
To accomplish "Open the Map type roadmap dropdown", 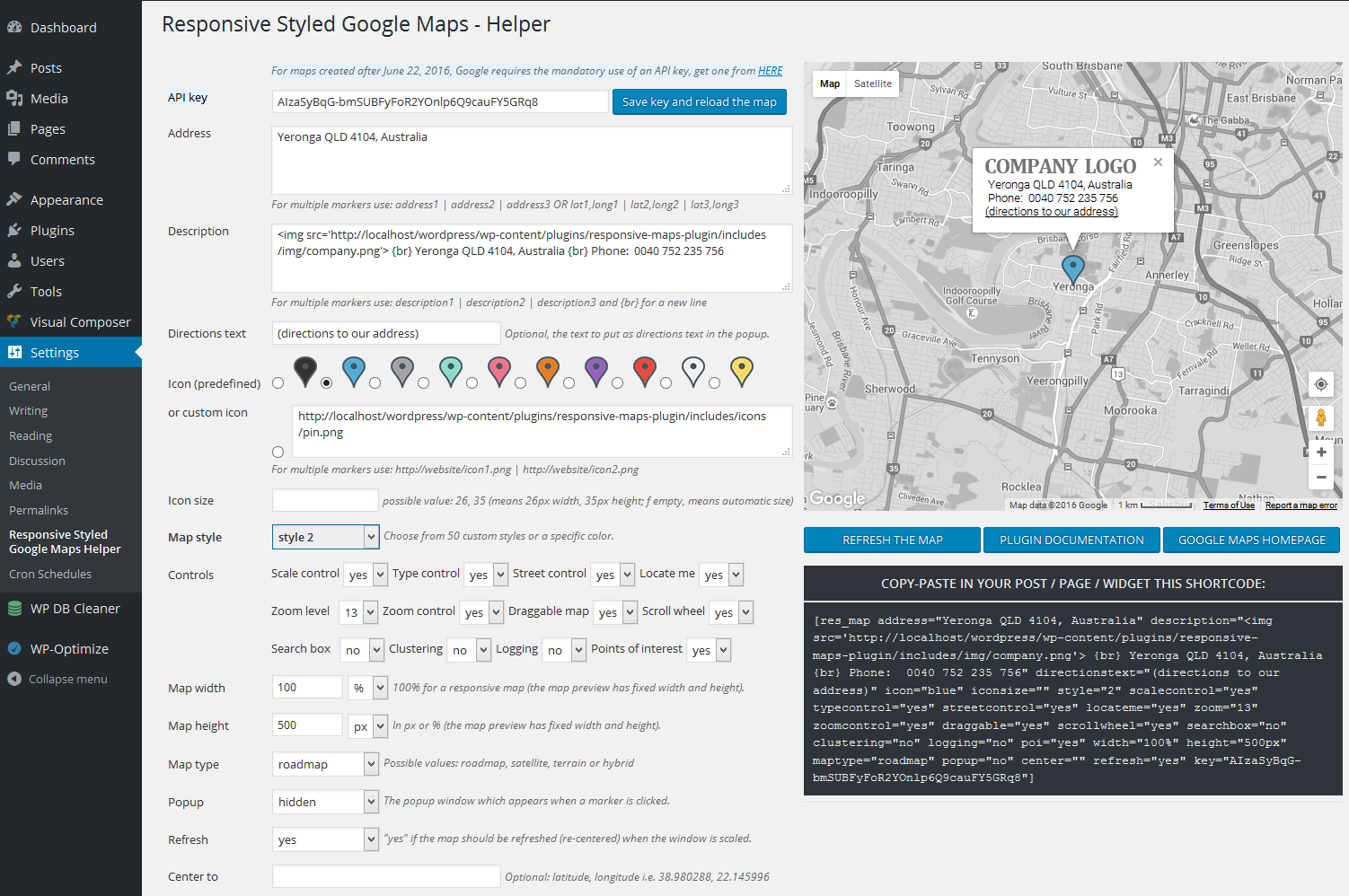I will 325,764.
